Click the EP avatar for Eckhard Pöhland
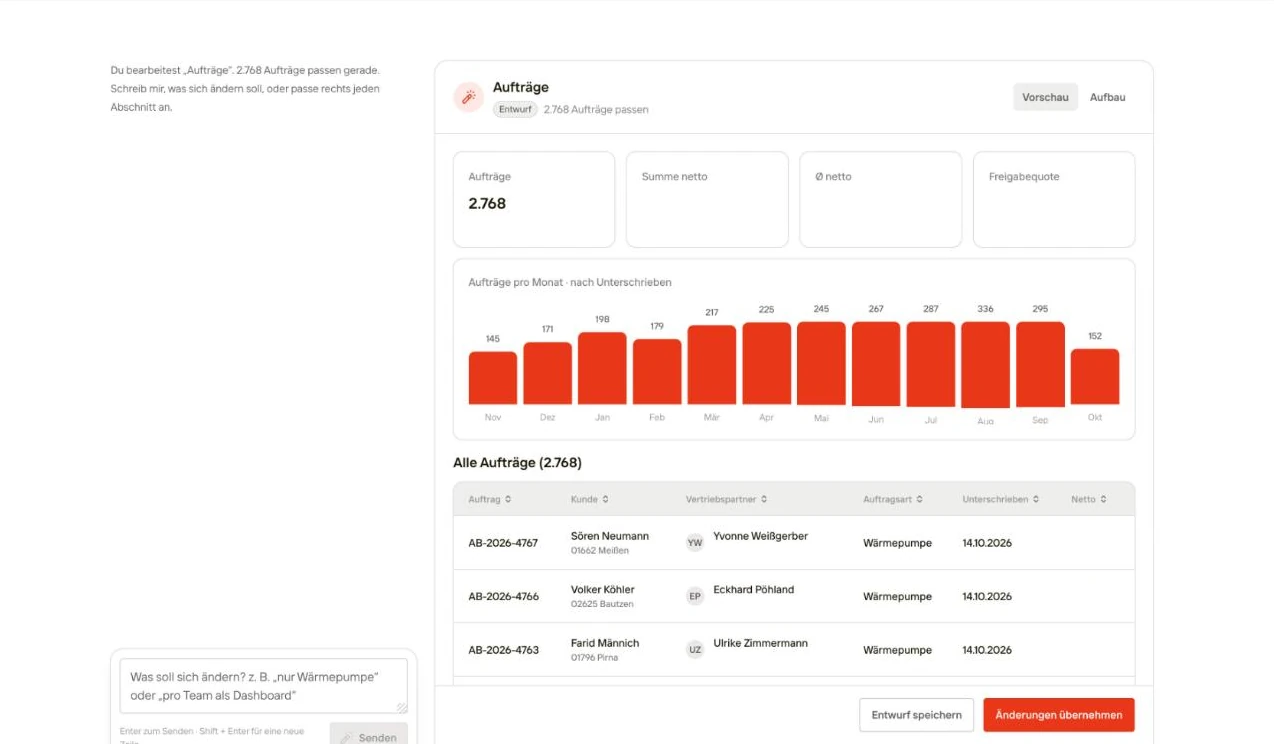The width and height of the screenshot is (1274, 744). (x=695, y=596)
